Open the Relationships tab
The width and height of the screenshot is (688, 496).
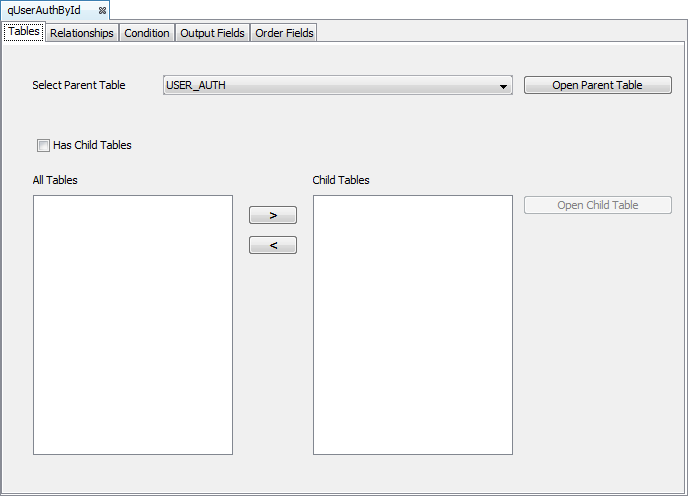(82, 33)
